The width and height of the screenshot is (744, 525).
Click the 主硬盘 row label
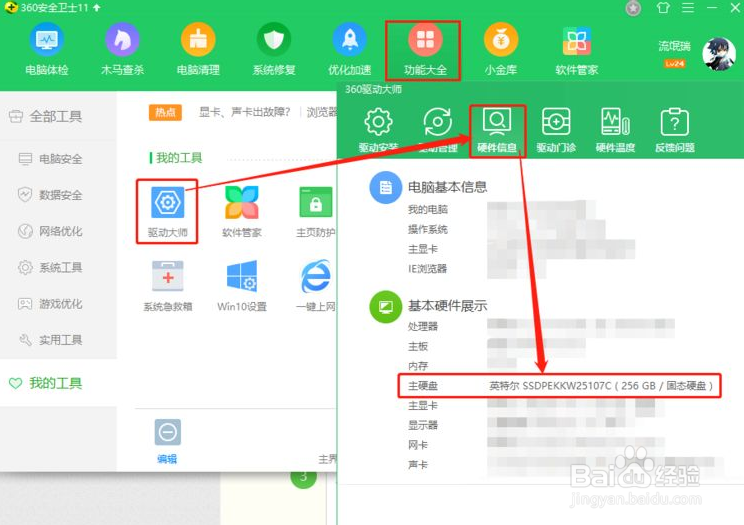point(423,385)
